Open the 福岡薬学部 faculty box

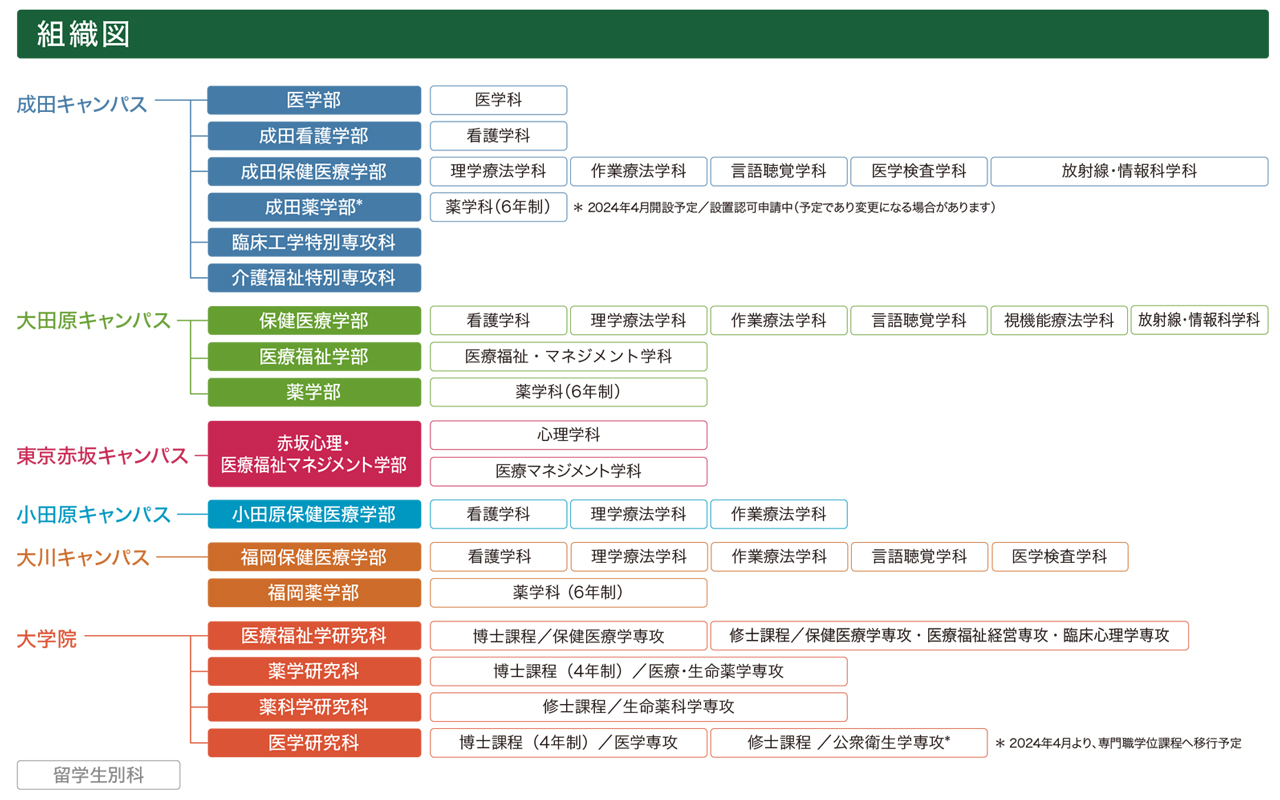click(314, 593)
